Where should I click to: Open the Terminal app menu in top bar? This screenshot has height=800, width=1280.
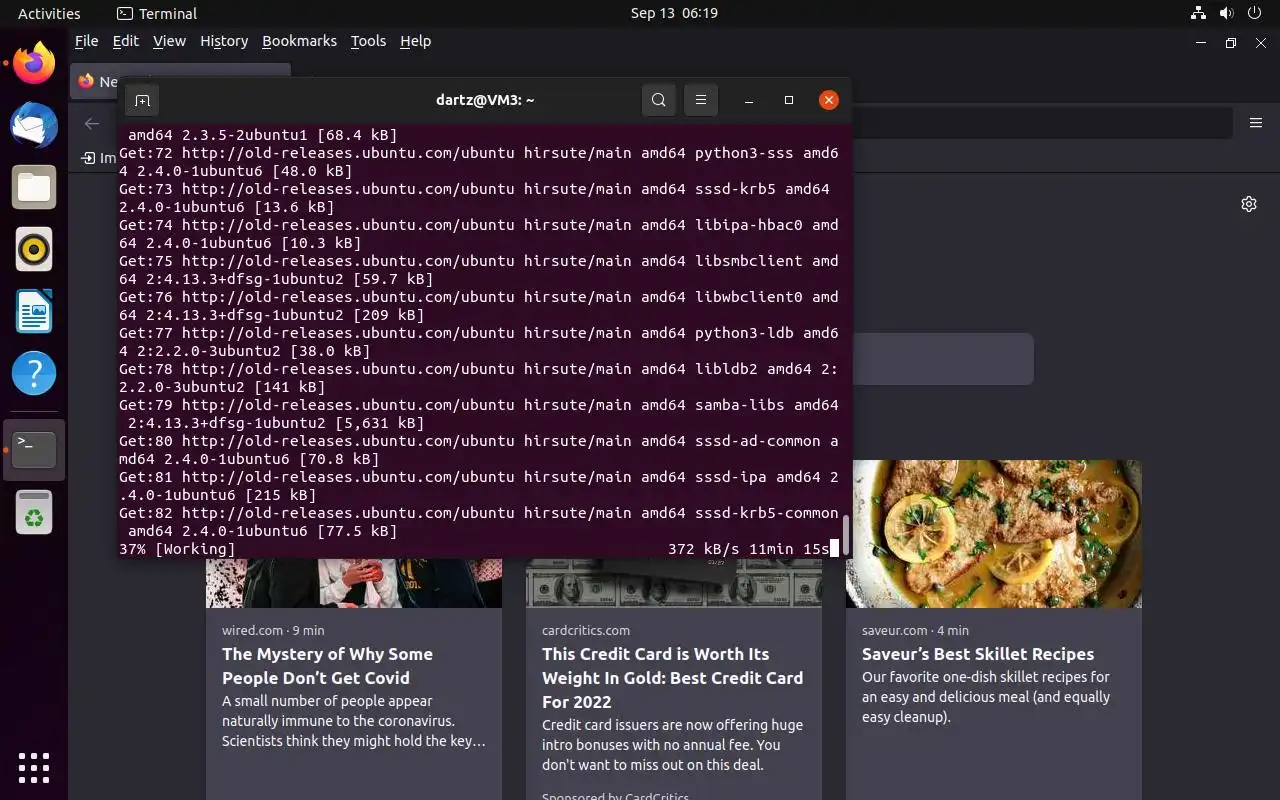click(x=157, y=13)
